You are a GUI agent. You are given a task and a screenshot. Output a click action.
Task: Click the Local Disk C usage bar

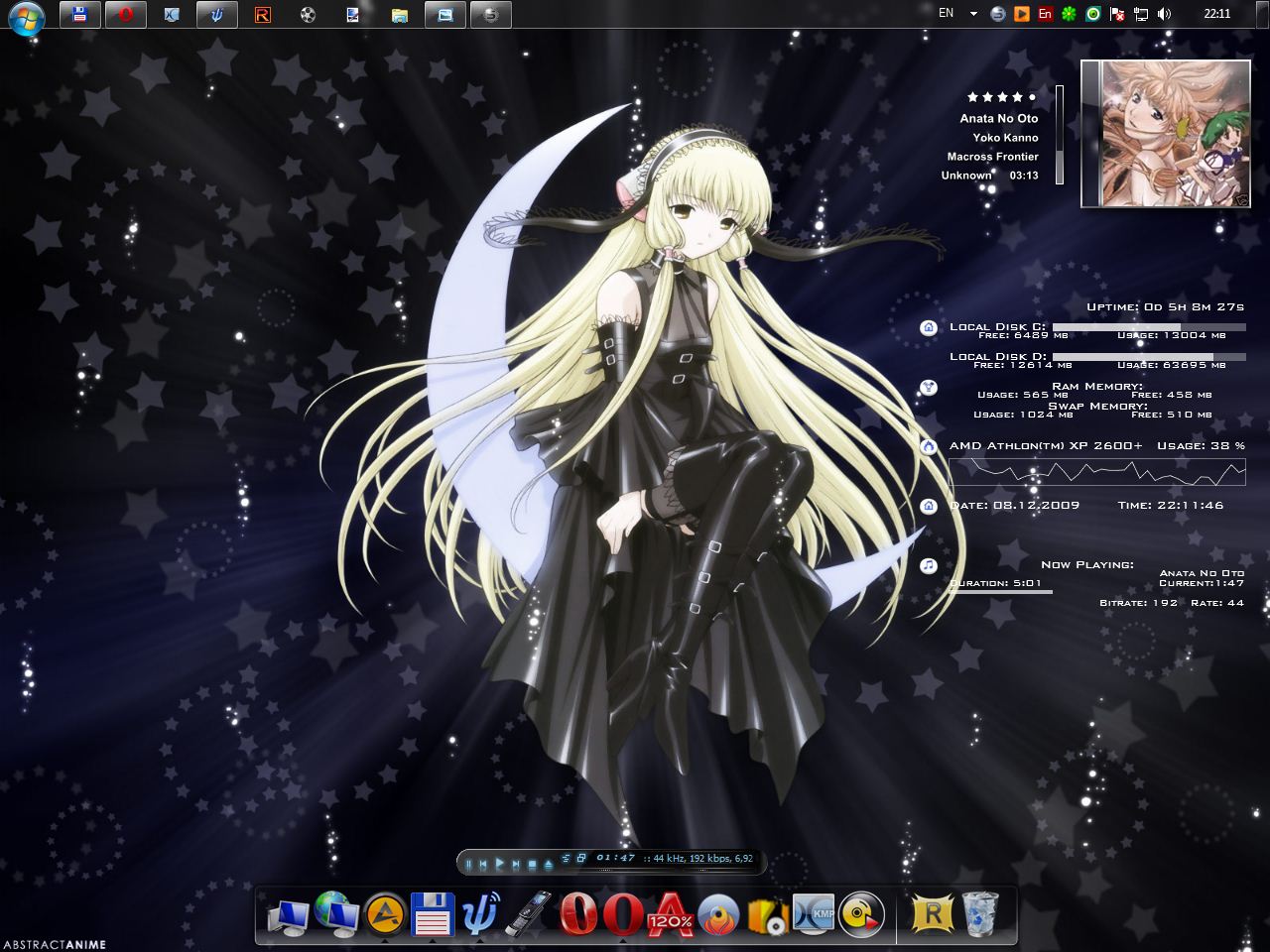[1149, 326]
